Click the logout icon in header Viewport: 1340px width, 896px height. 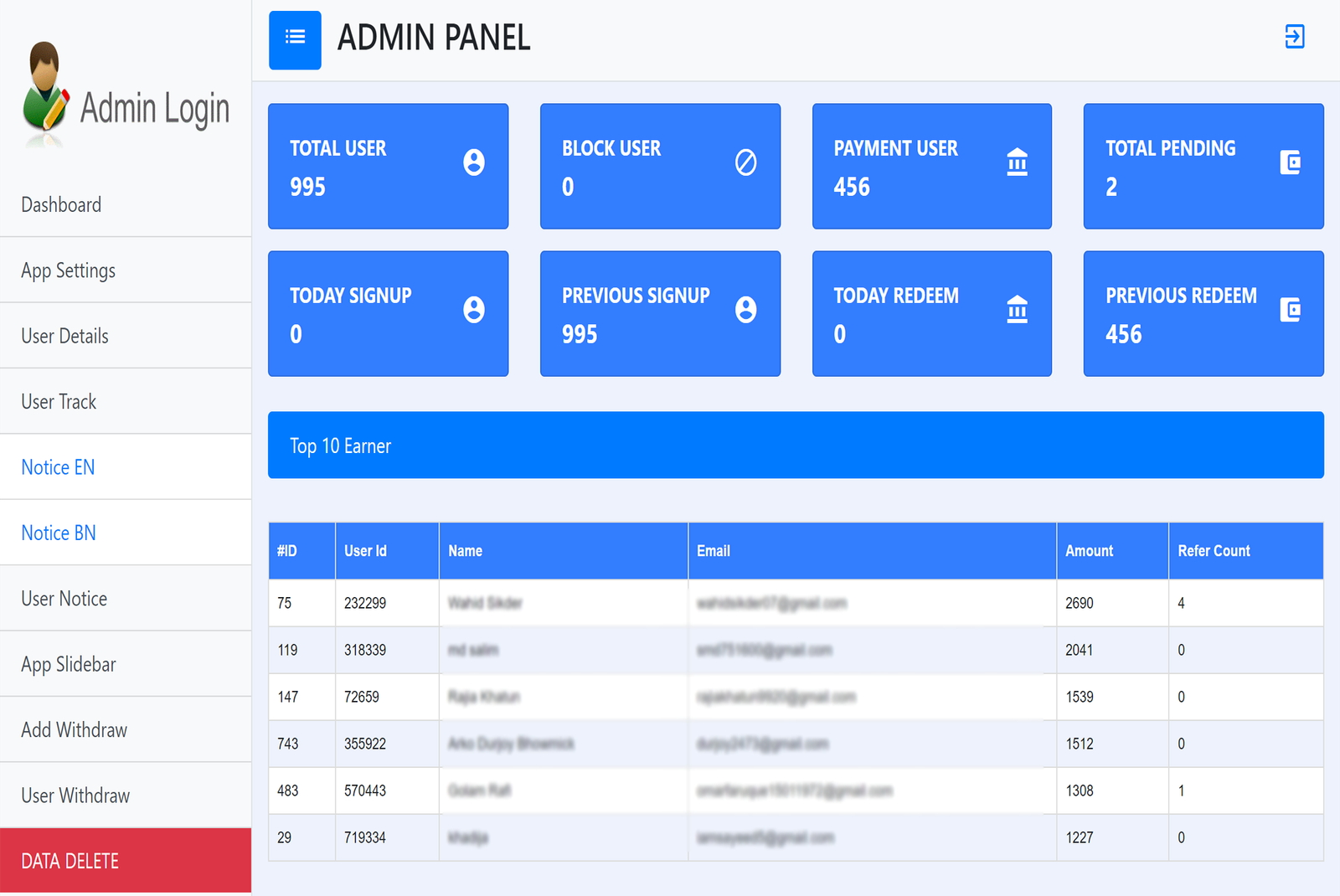point(1294,37)
